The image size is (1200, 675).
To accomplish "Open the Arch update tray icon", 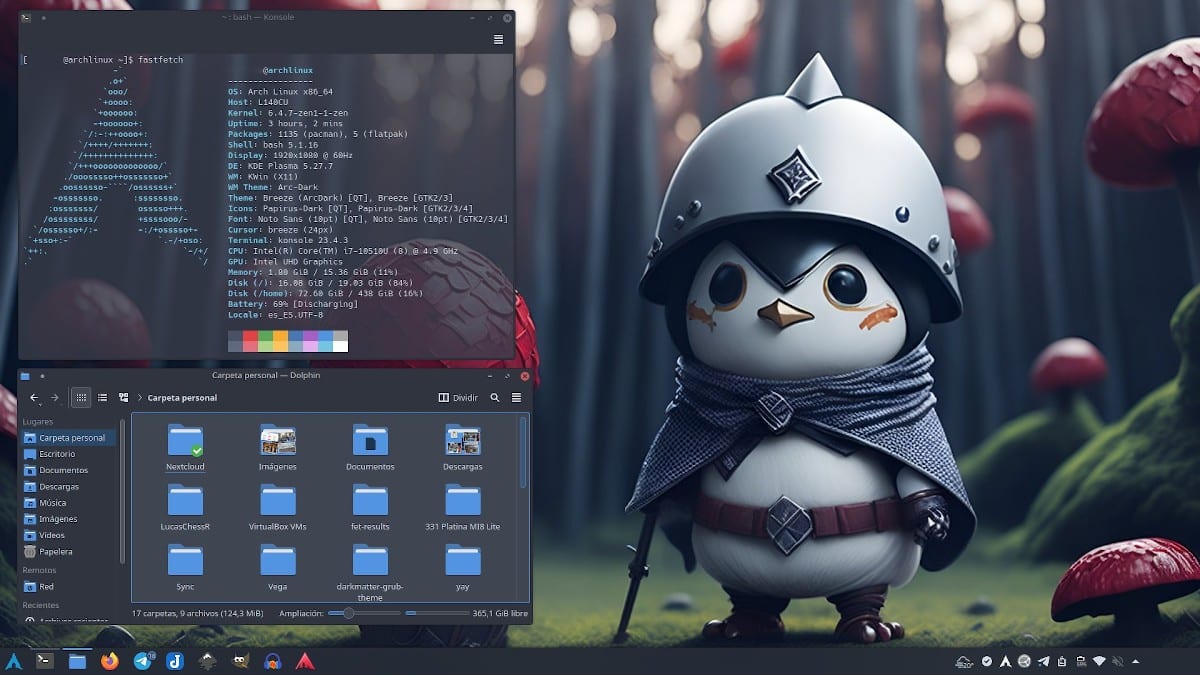I will click(1006, 661).
